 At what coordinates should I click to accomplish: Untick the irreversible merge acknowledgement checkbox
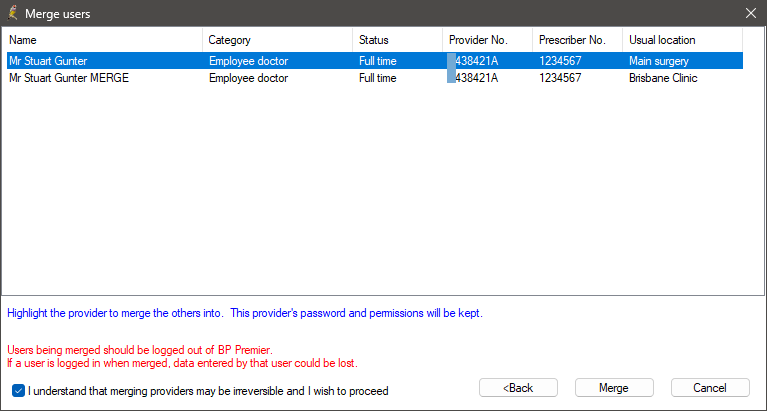click(x=18, y=391)
